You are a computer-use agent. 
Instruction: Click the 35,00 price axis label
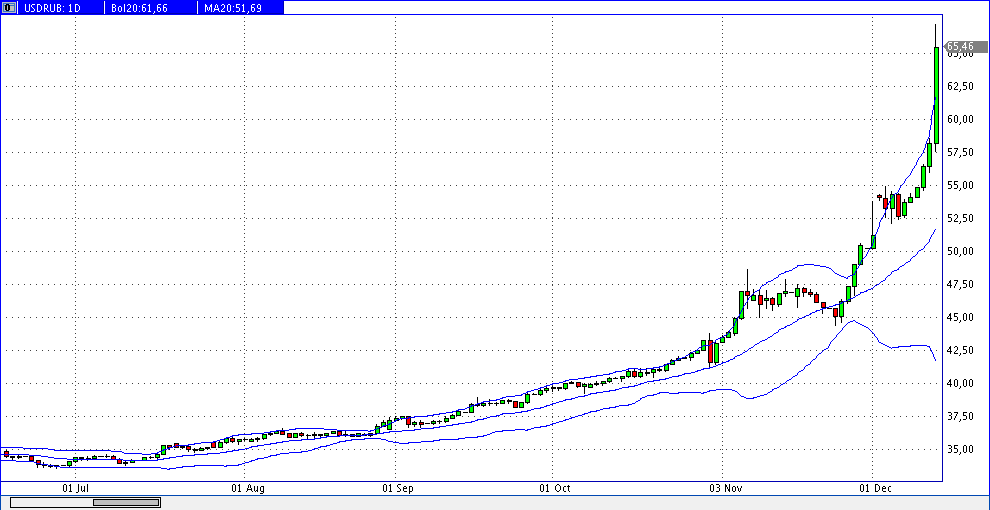960,449
